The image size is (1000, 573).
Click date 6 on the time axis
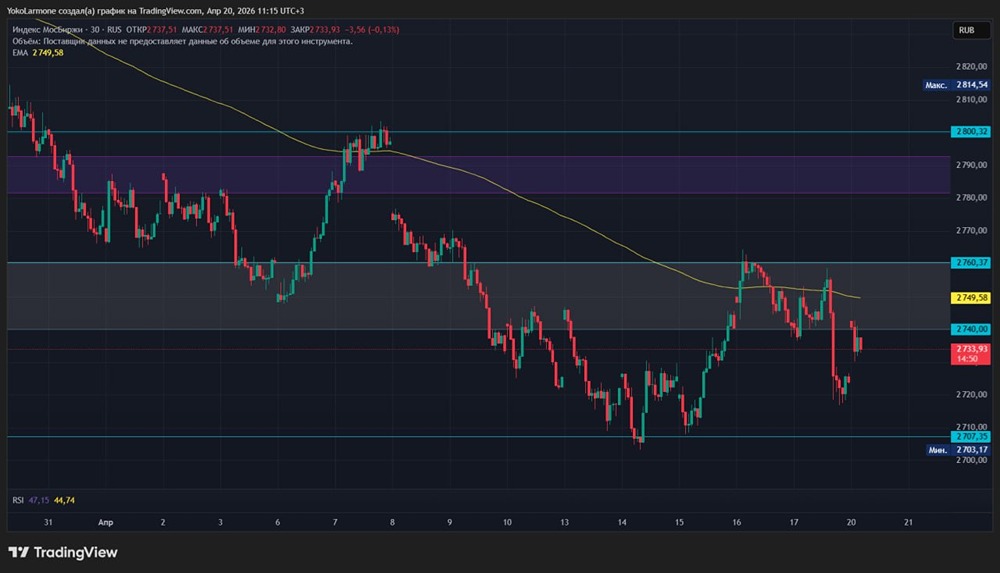tap(277, 522)
